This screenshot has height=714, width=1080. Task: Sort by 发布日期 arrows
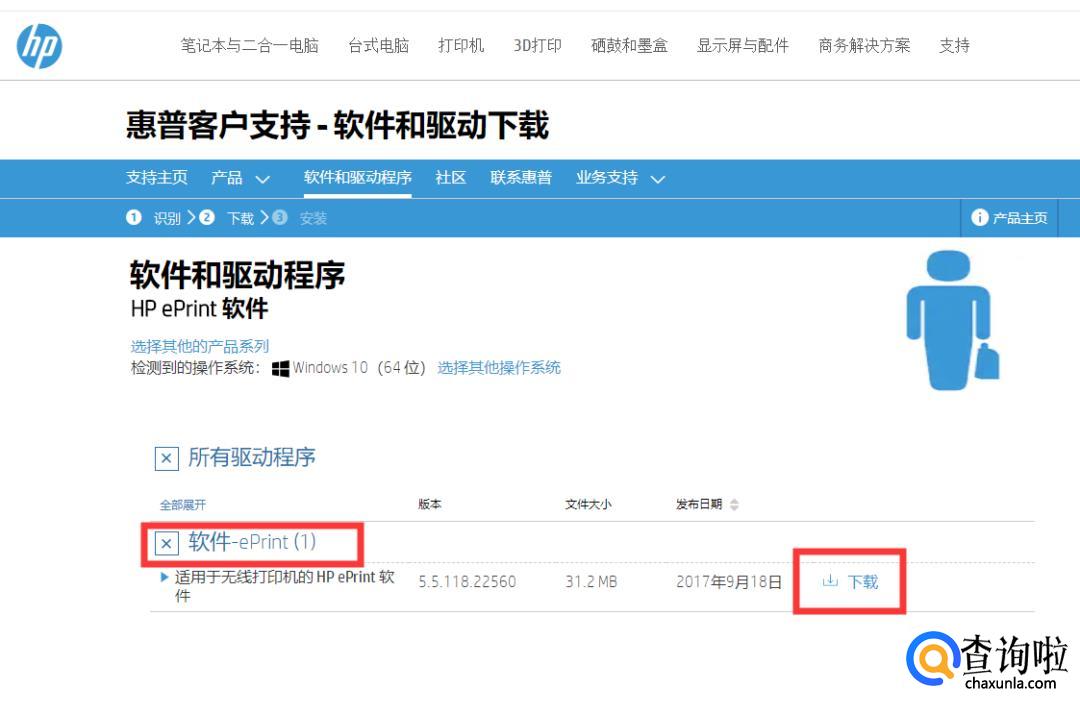point(734,505)
